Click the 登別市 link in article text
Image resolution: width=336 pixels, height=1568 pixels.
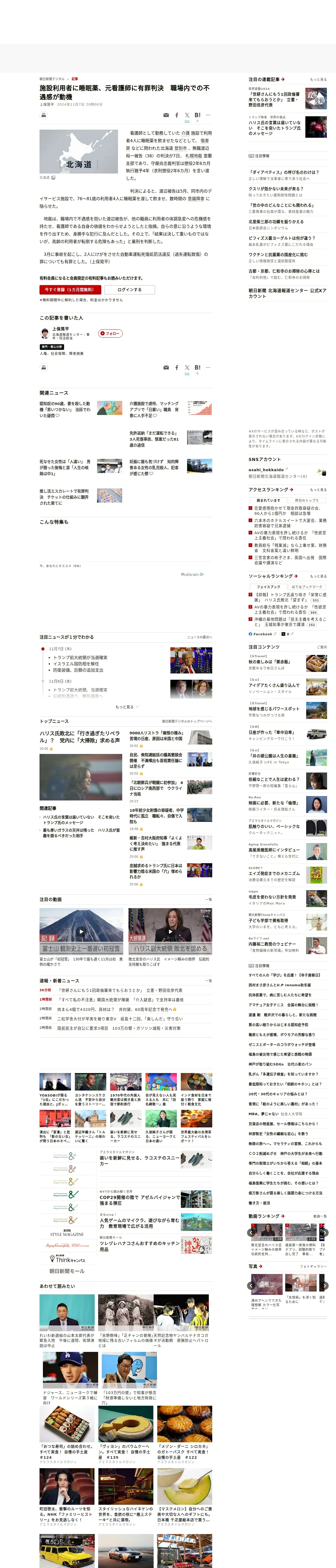pos(181,148)
